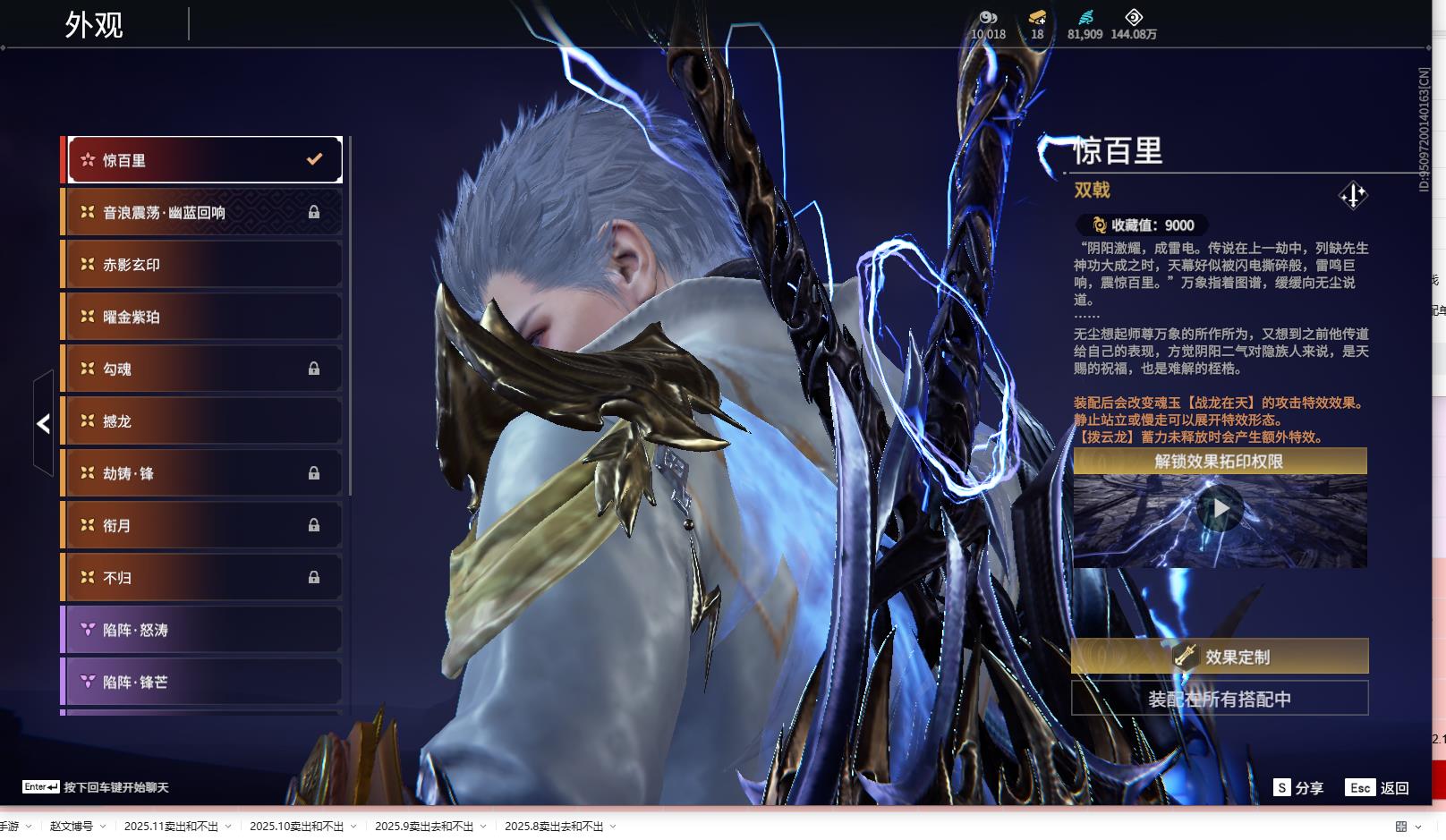1446x840 pixels.
Task: Click the lock icon on 不归
Action: click(314, 577)
